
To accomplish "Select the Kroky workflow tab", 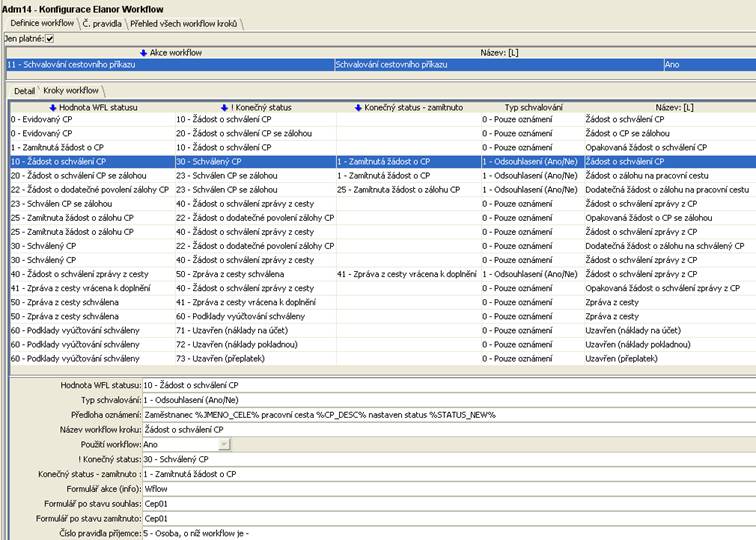I will [70, 91].
